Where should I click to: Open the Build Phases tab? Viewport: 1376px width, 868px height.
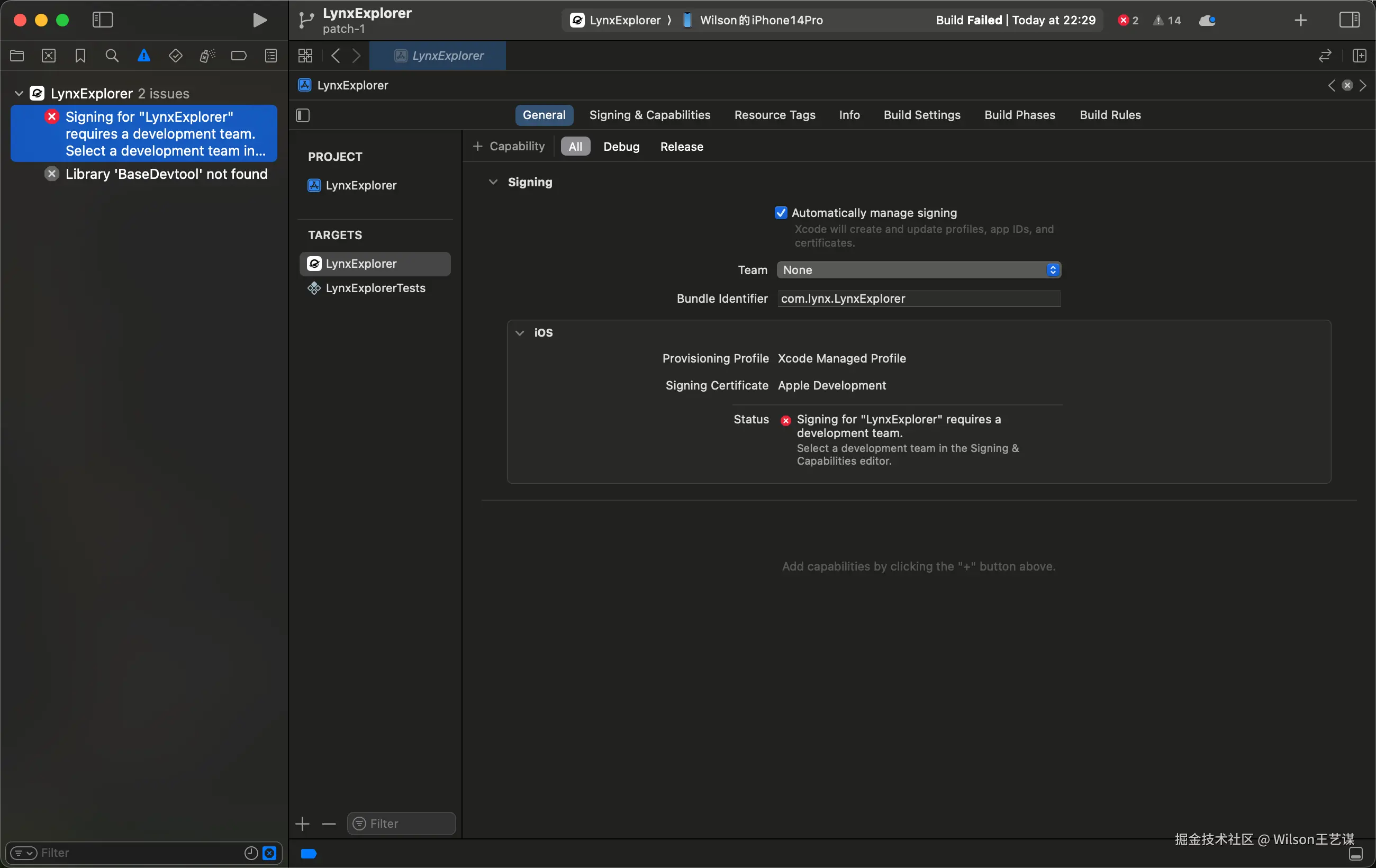tap(1019, 115)
